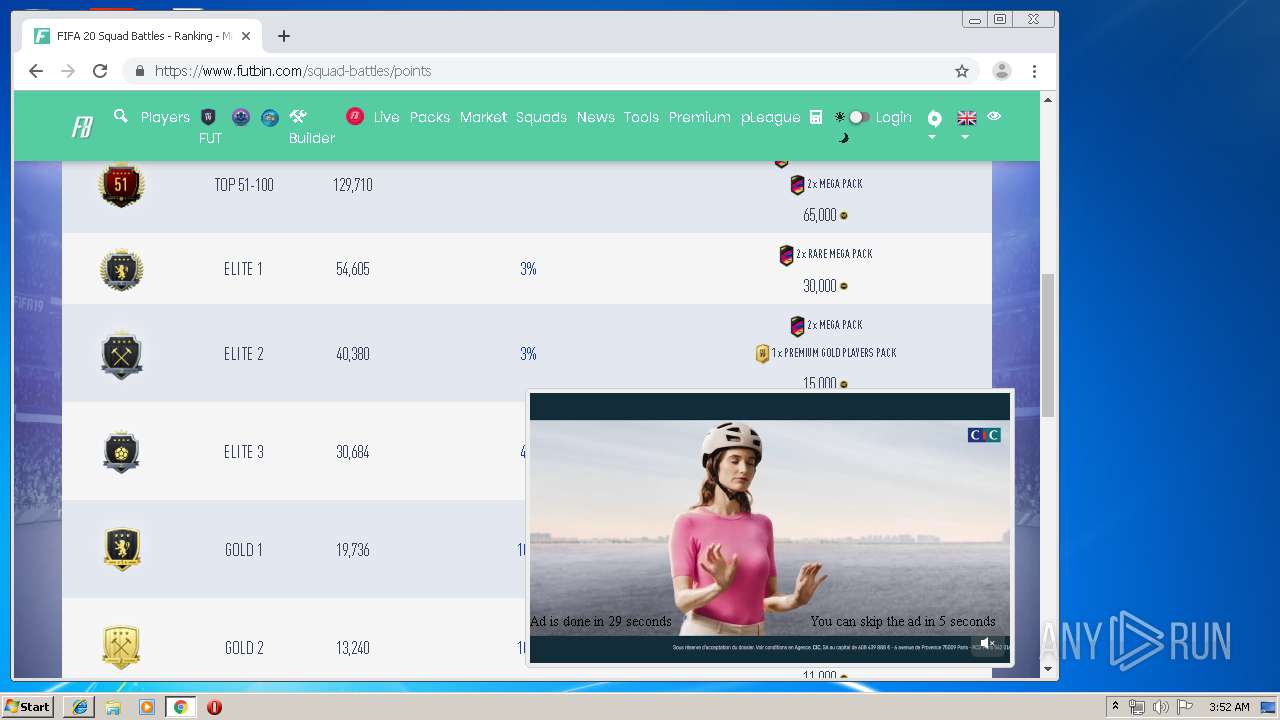The image size is (1280, 720).
Task: Open the FUT shield badge icon
Action: (209, 117)
